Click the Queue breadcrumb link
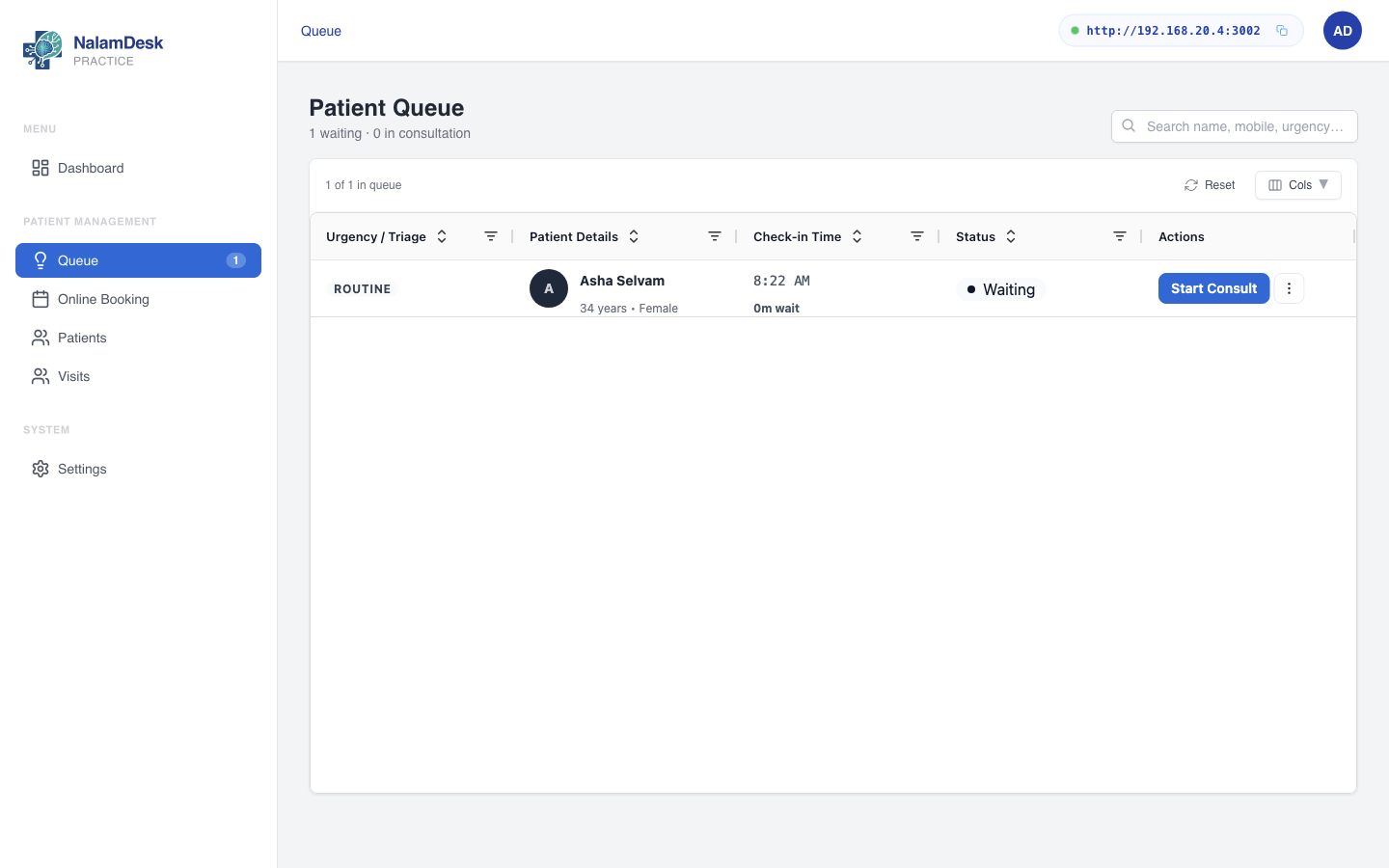Screen dimensions: 1389x868 (x=321, y=31)
